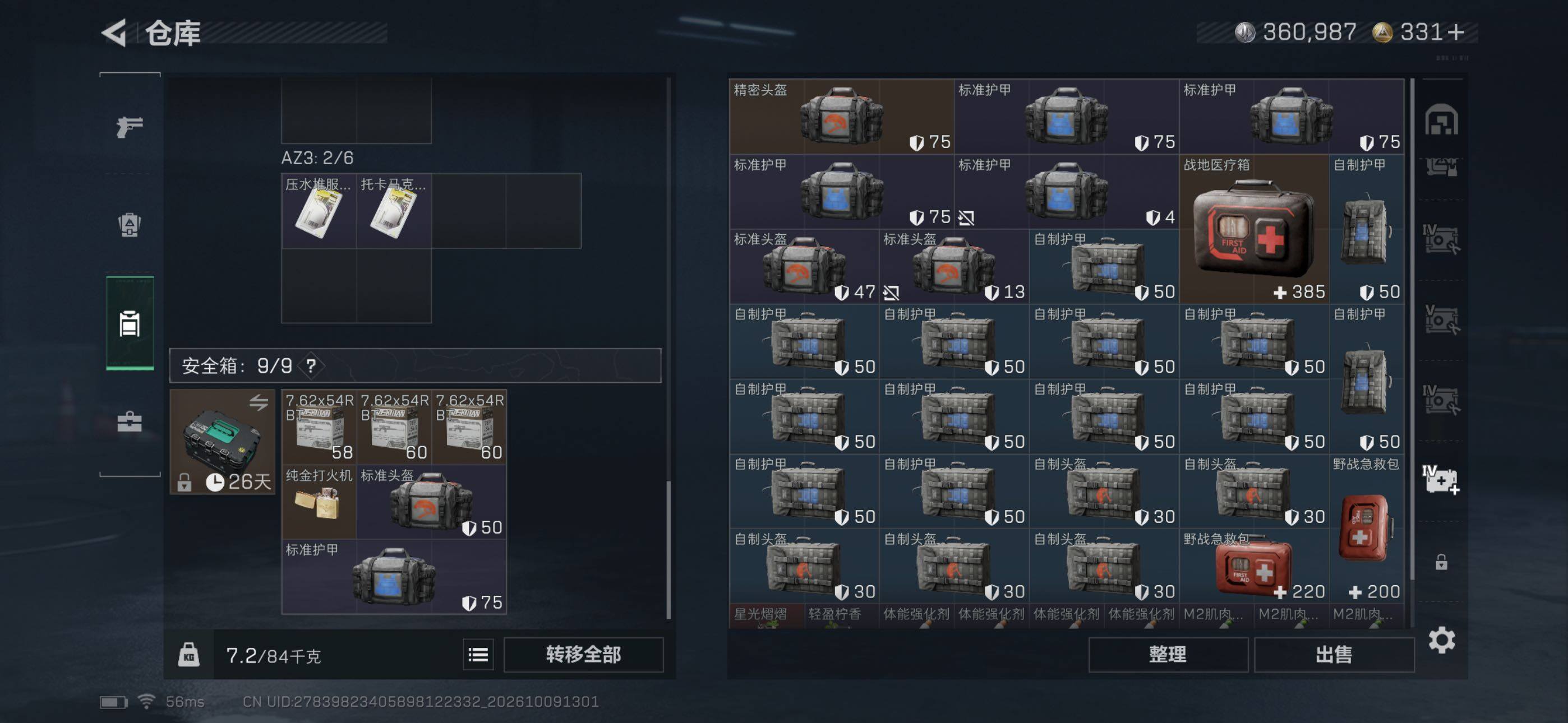This screenshot has width=1568, height=723.
Task: Toggle the weight lock KG icon
Action: tap(188, 655)
